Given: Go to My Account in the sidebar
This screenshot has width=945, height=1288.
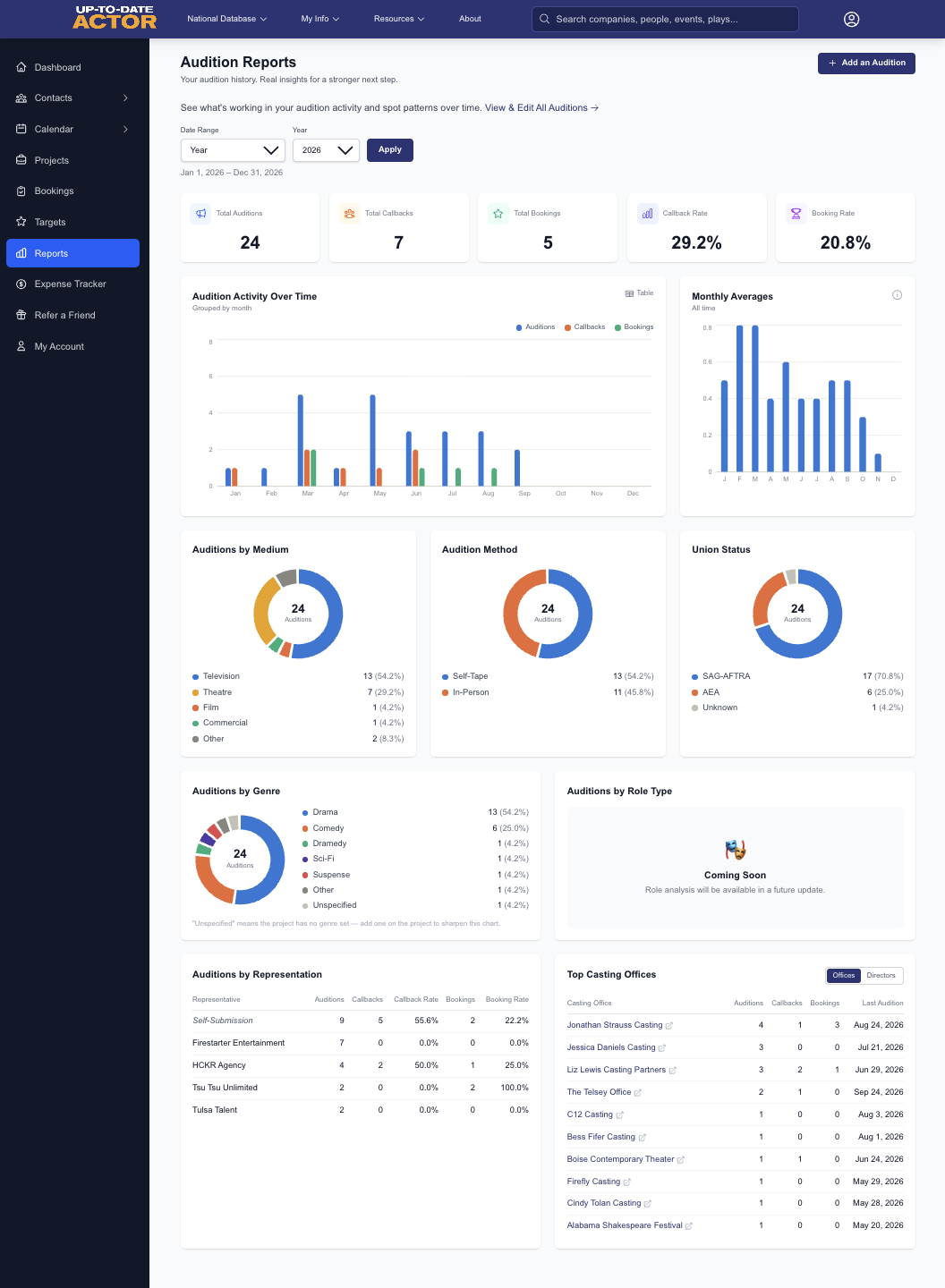Looking at the screenshot, I should pyautogui.click(x=72, y=346).
